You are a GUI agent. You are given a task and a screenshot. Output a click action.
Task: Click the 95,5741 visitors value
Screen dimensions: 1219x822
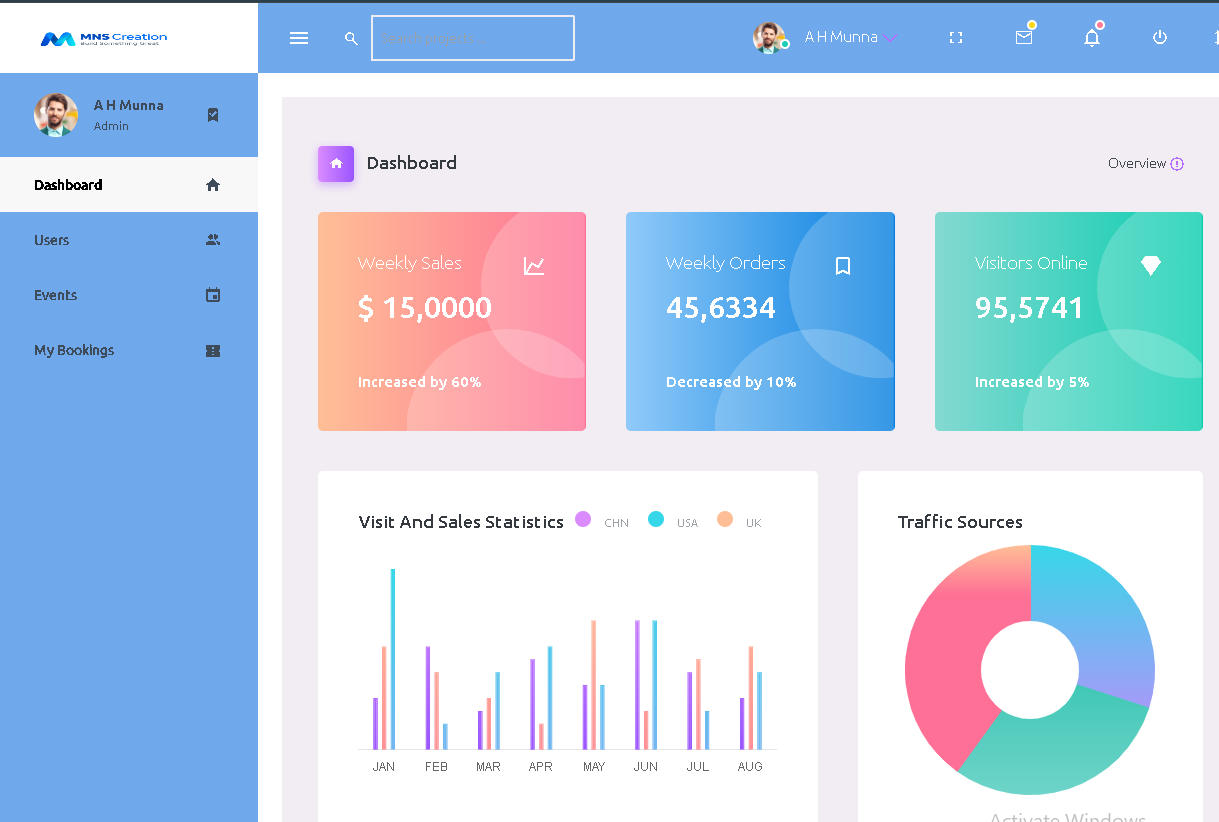click(x=1029, y=308)
